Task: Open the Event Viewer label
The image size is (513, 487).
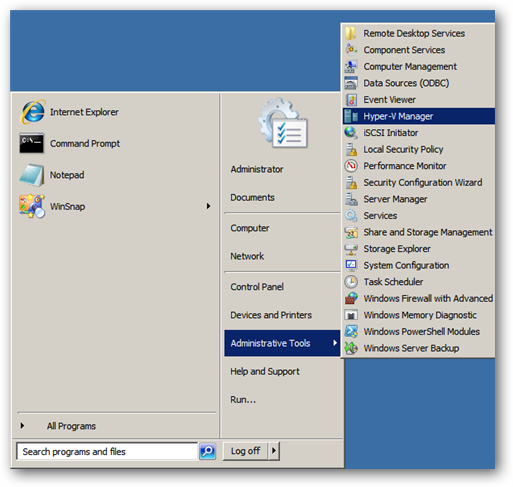Action: (x=389, y=100)
